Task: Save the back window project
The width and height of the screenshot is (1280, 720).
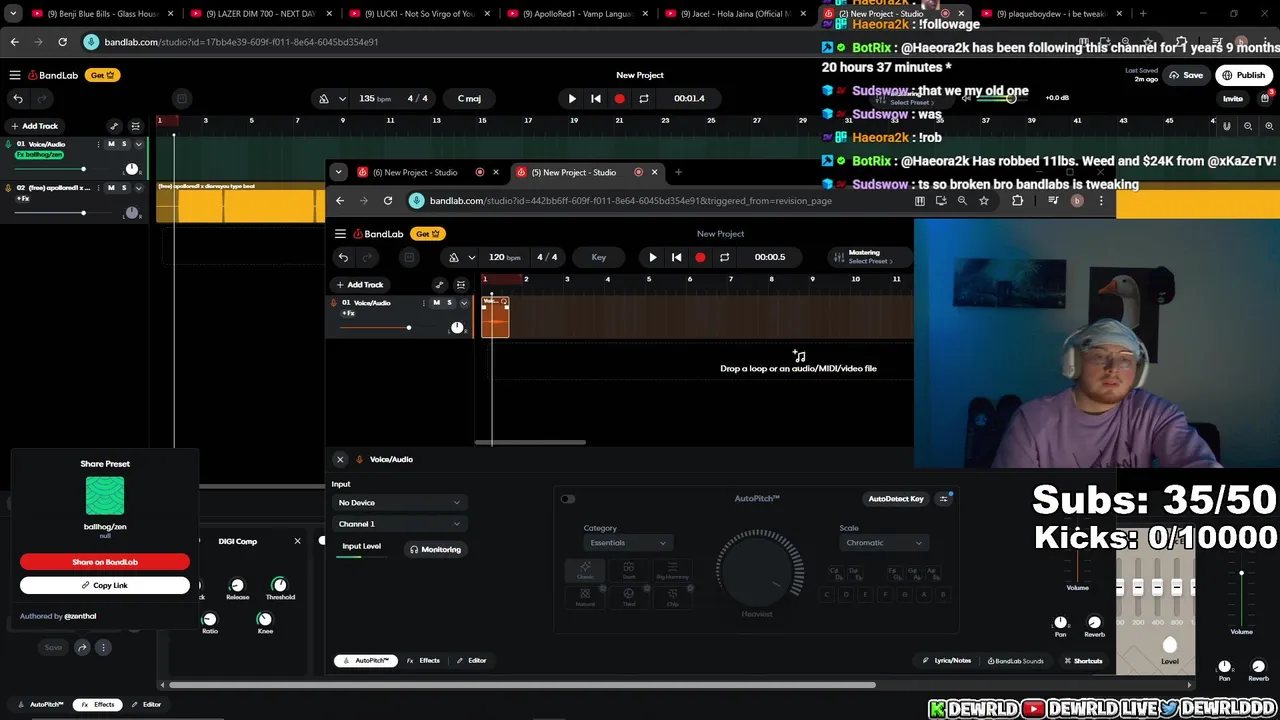Action: click(1186, 75)
